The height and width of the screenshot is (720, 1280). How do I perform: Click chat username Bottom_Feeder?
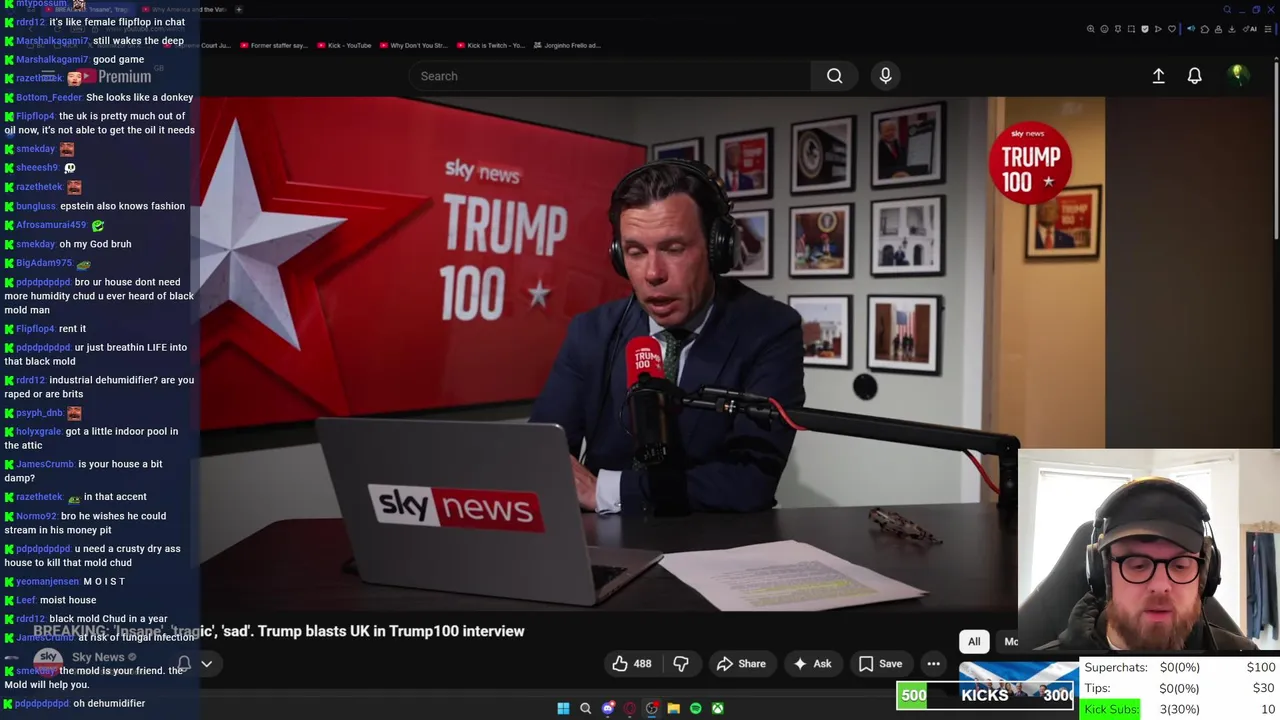click(49, 97)
